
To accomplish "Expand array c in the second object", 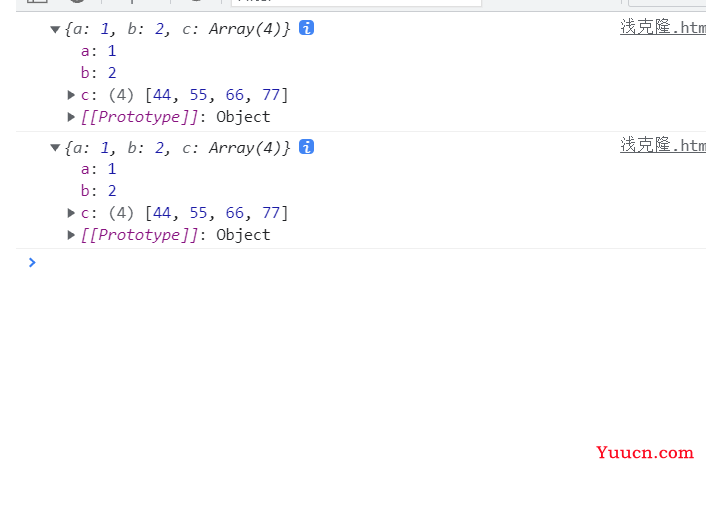I will pos(71,213).
